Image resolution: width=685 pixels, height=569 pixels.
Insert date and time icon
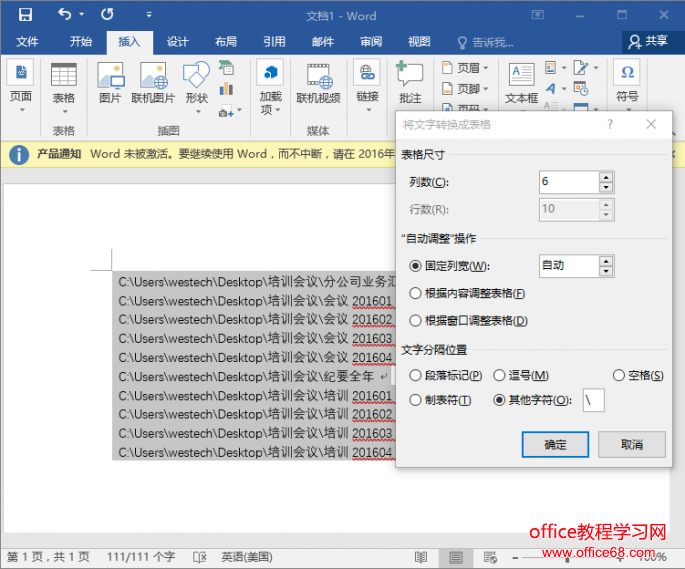581,89
